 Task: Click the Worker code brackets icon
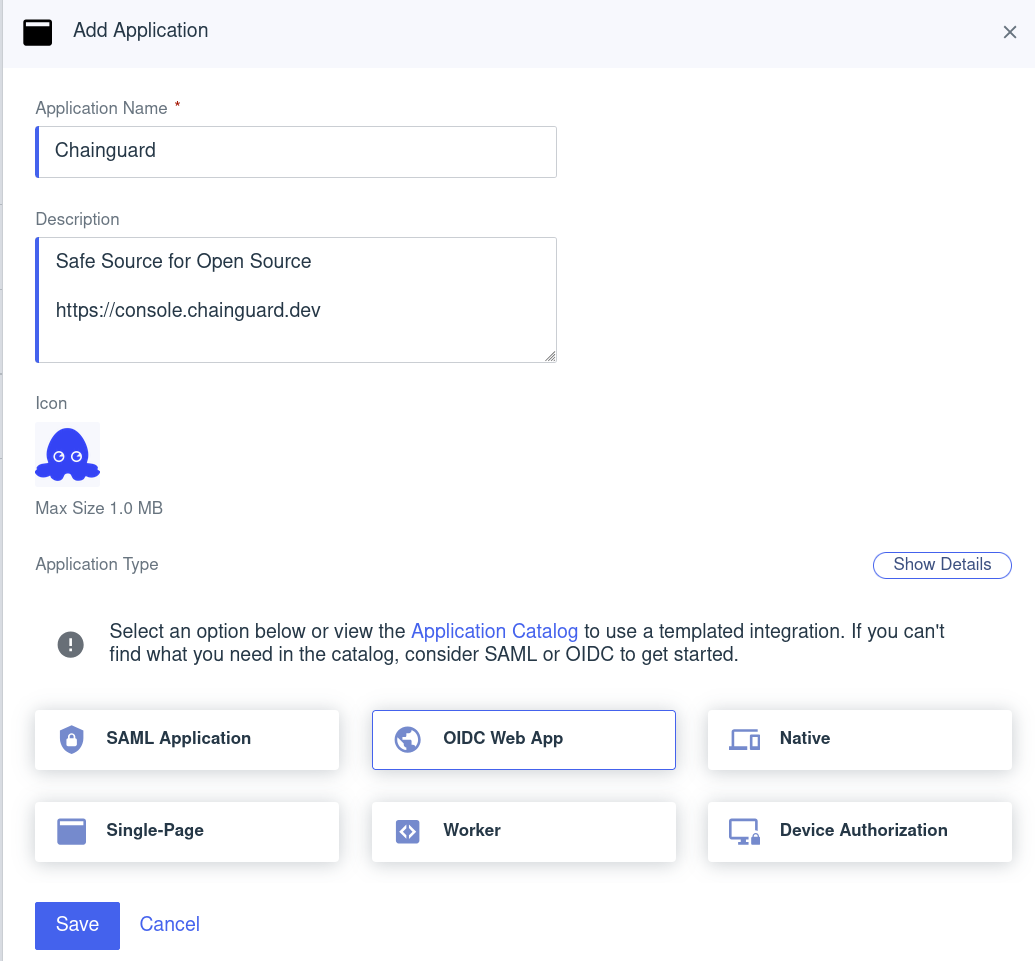pos(407,831)
